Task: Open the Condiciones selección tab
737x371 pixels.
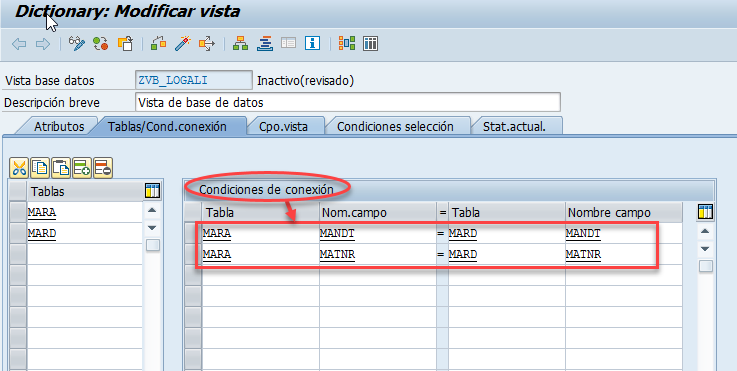Action: (395, 126)
